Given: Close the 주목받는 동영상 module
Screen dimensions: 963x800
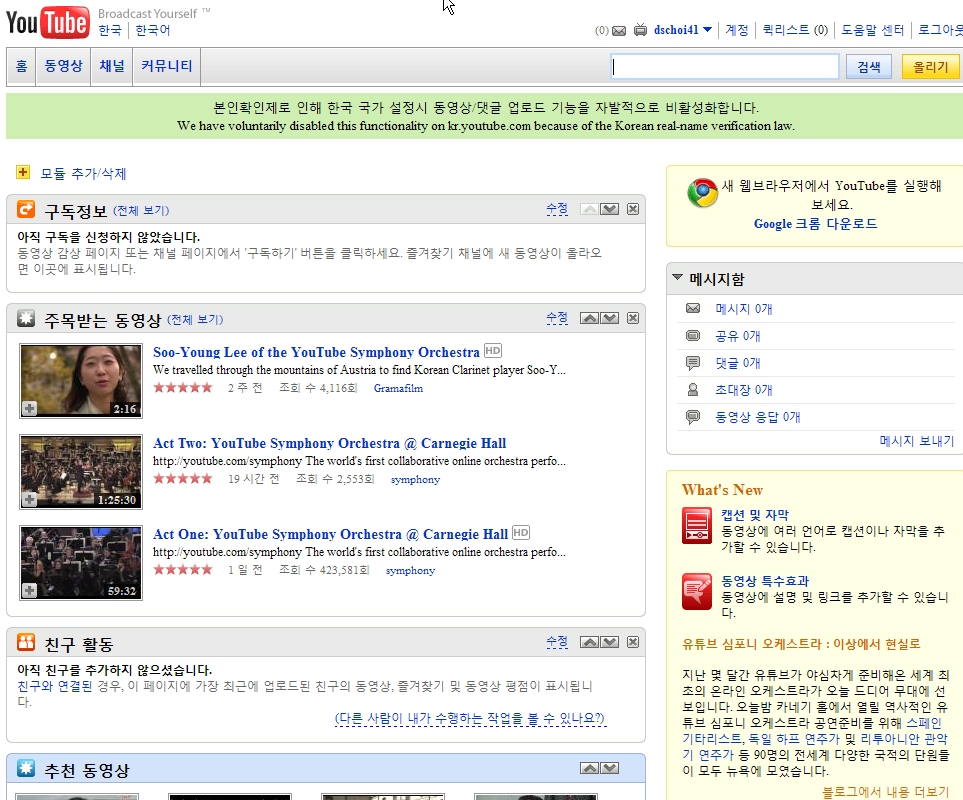Looking at the screenshot, I should tap(632, 318).
